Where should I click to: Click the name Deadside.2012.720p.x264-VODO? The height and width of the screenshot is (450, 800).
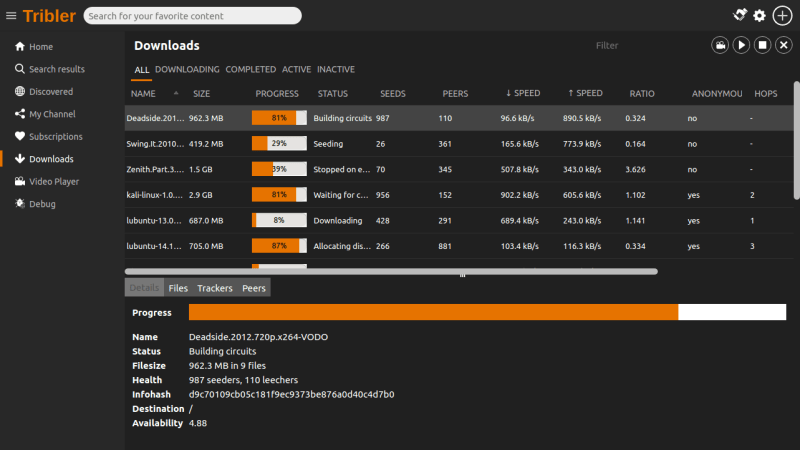pos(258,337)
